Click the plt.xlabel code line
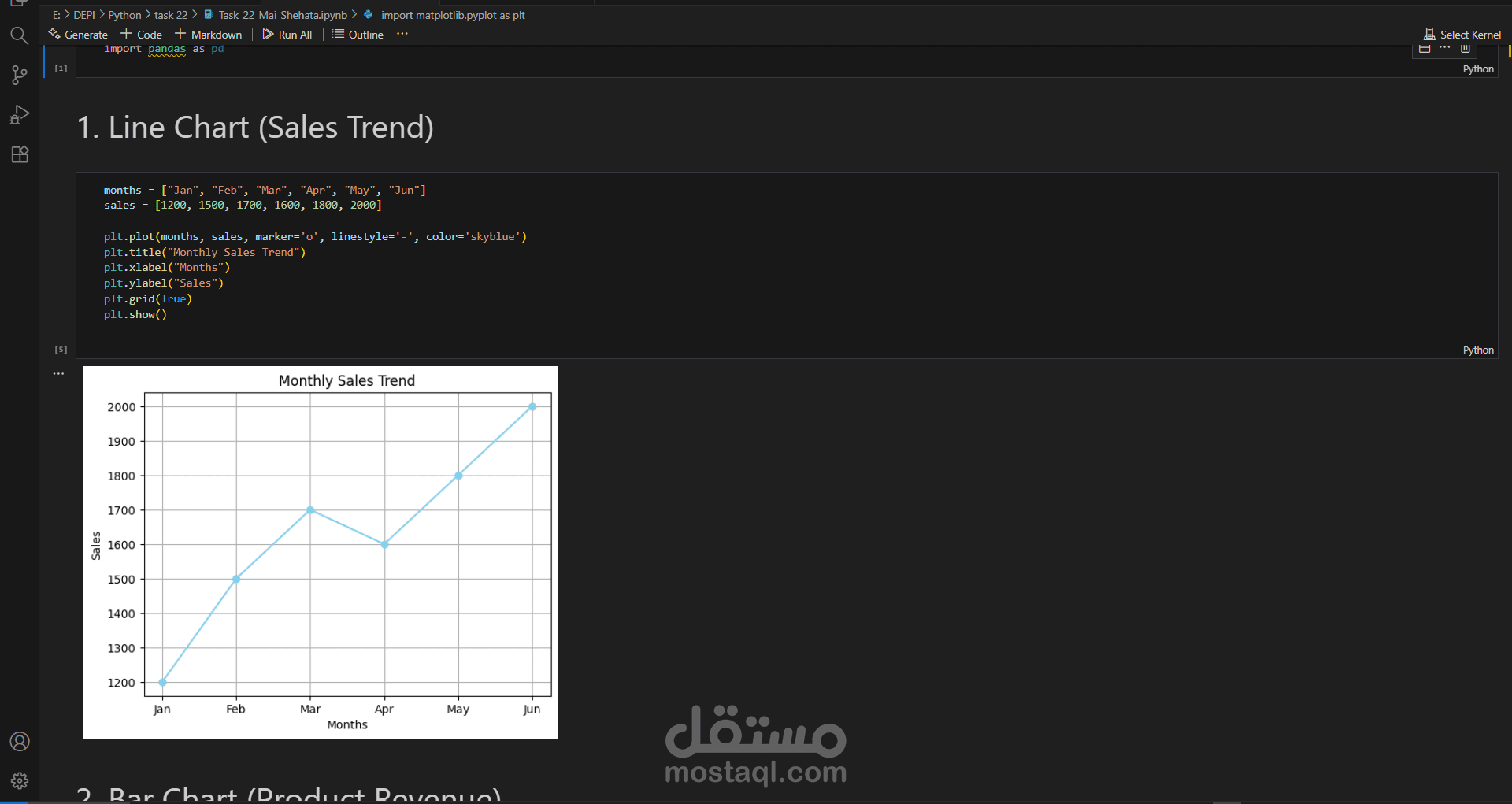 (167, 268)
